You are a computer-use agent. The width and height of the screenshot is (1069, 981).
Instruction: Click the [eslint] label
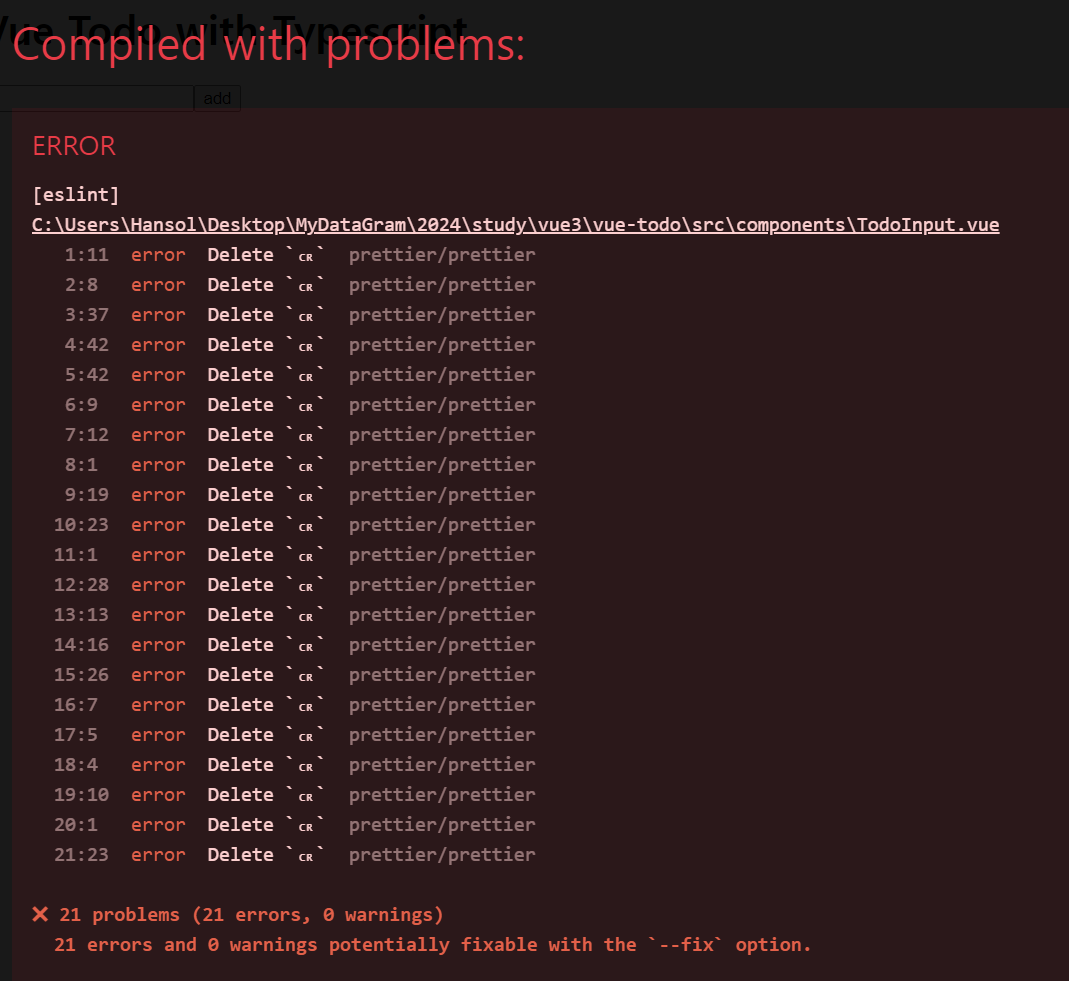[x=76, y=195]
